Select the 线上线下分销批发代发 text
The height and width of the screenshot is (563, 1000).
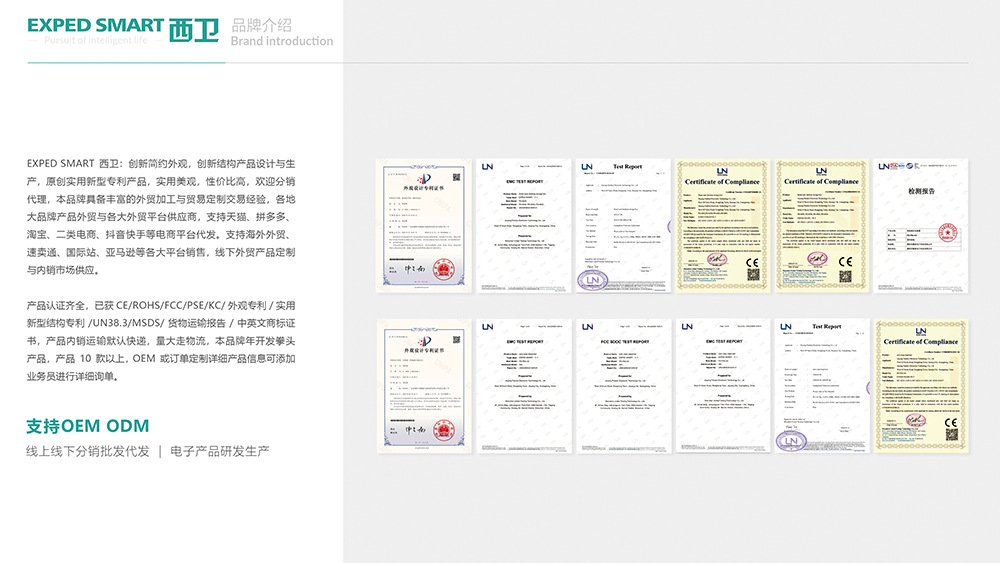click(x=87, y=451)
